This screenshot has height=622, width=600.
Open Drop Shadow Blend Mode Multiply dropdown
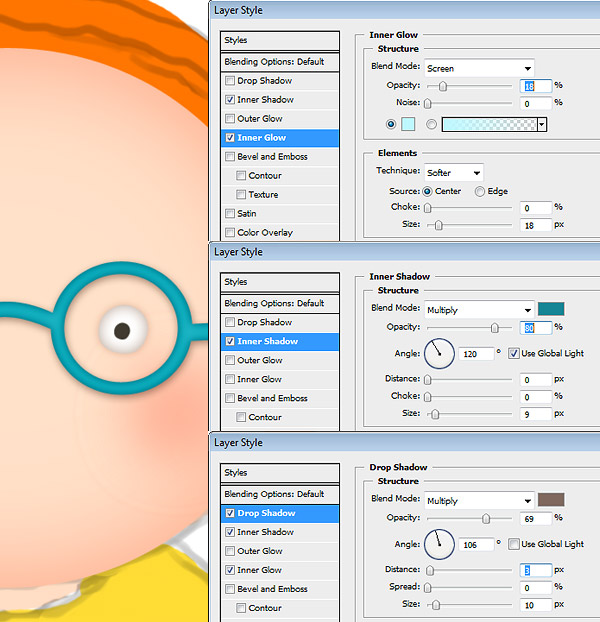(479, 501)
